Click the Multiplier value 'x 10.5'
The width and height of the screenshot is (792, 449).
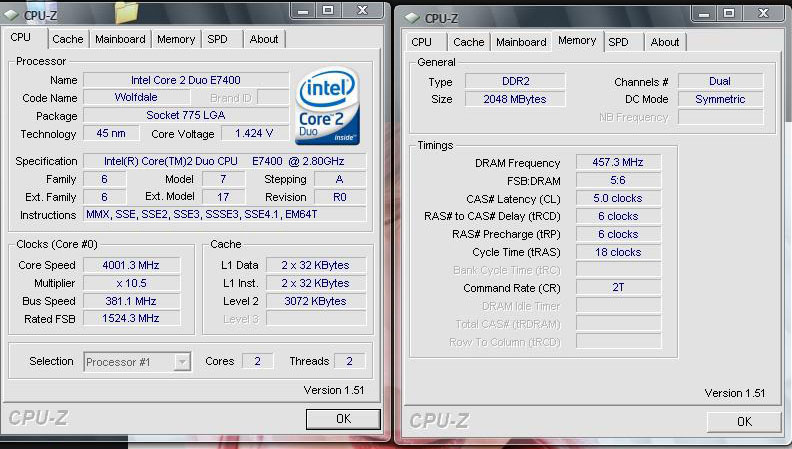pyautogui.click(x=131, y=283)
